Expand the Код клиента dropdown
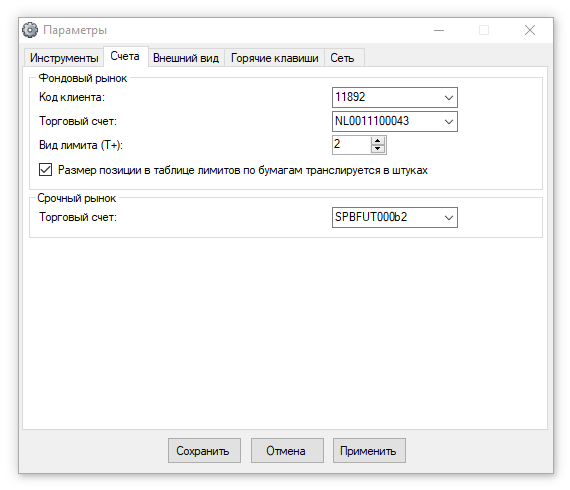570x490 pixels. pos(449,97)
